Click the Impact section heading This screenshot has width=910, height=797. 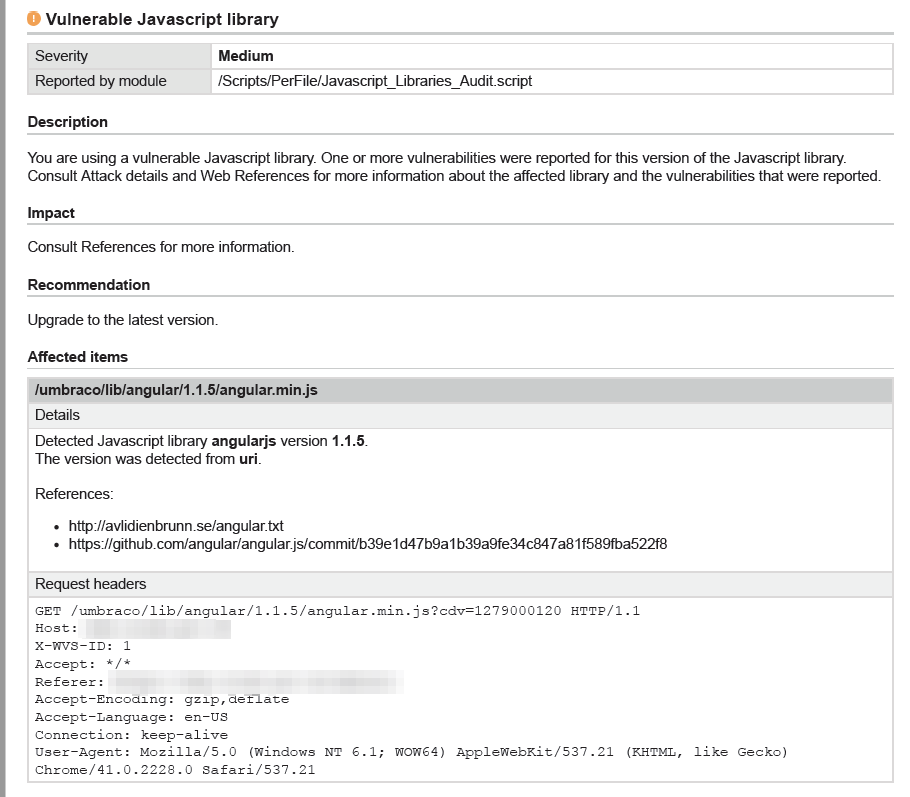coord(51,213)
